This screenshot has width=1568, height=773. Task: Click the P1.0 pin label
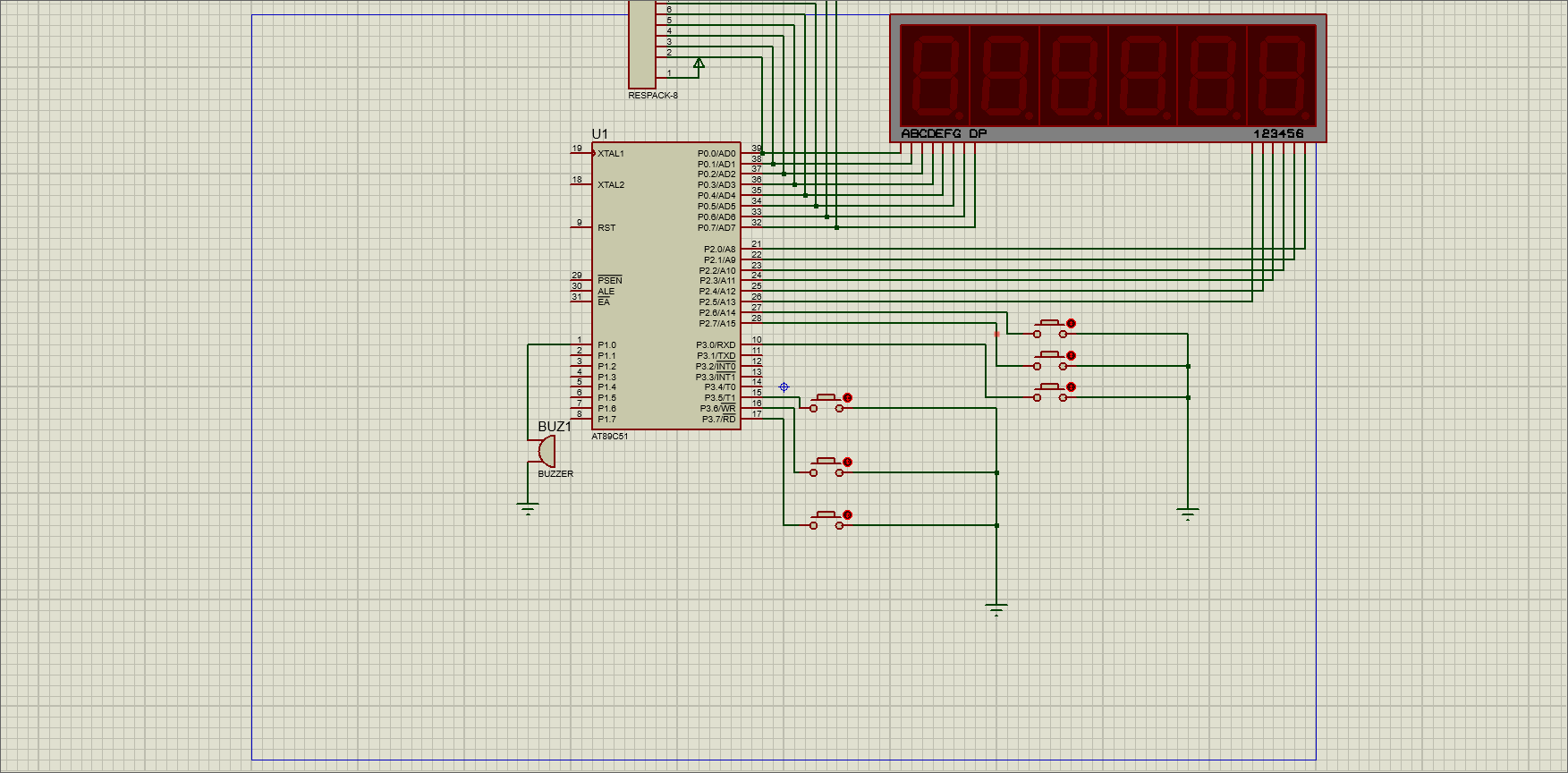607,345
